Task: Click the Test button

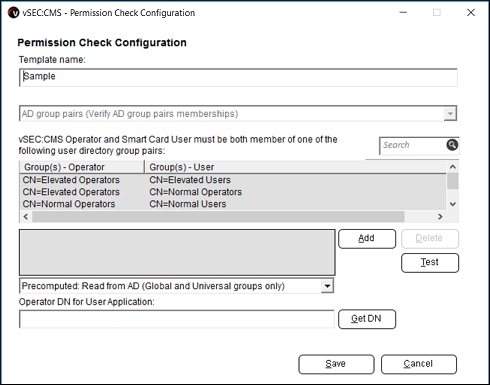Action: 430,263
